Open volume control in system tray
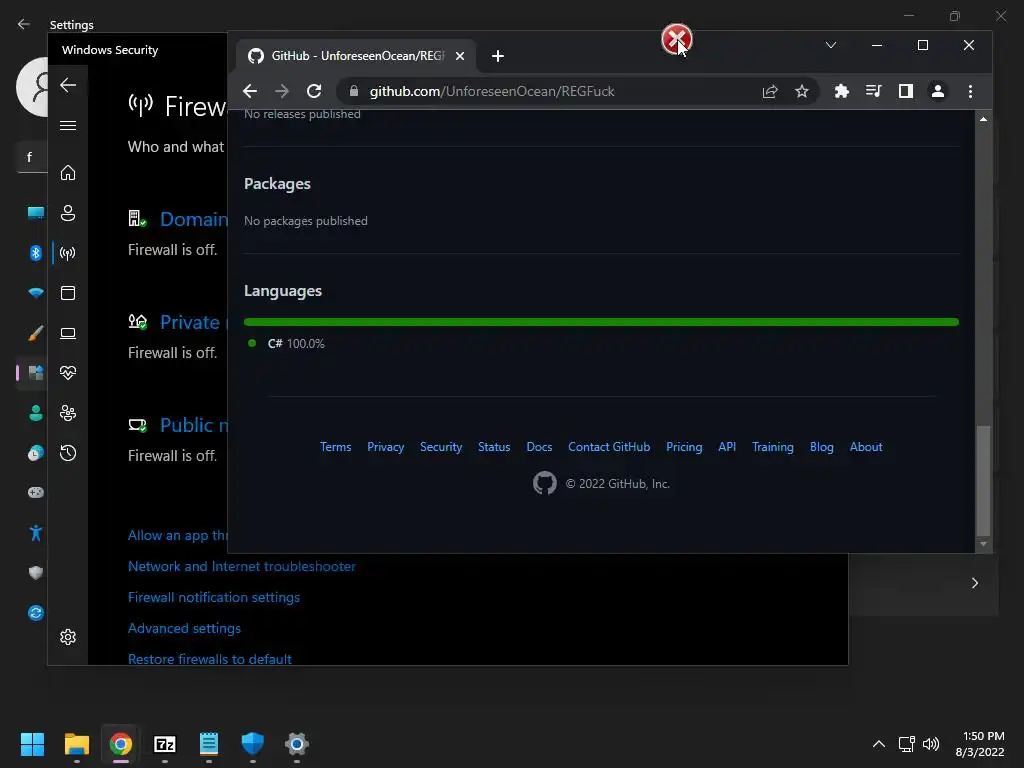This screenshot has height=768, width=1024. [x=931, y=744]
